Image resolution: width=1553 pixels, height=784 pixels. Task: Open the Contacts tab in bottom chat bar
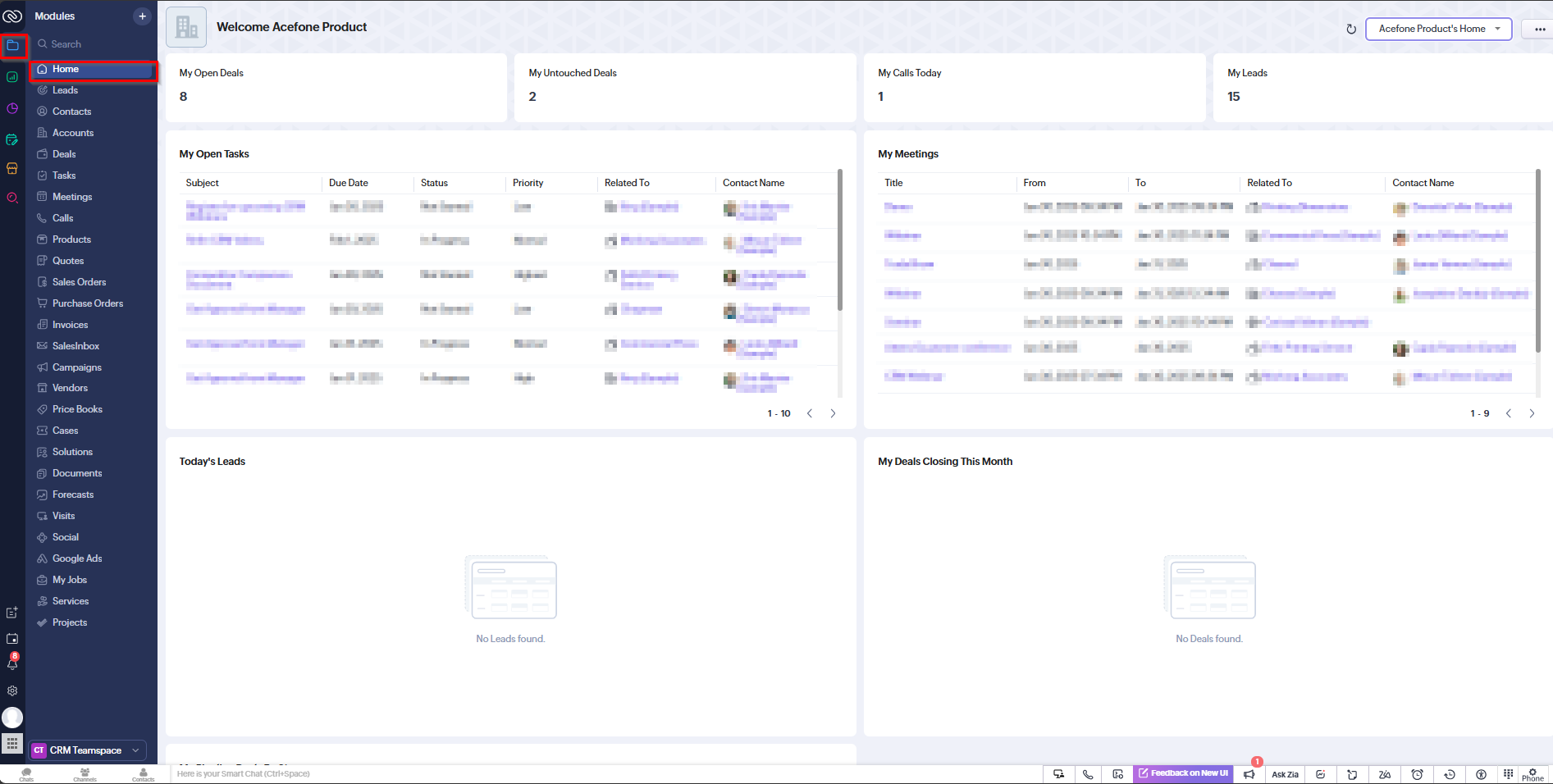click(x=143, y=774)
